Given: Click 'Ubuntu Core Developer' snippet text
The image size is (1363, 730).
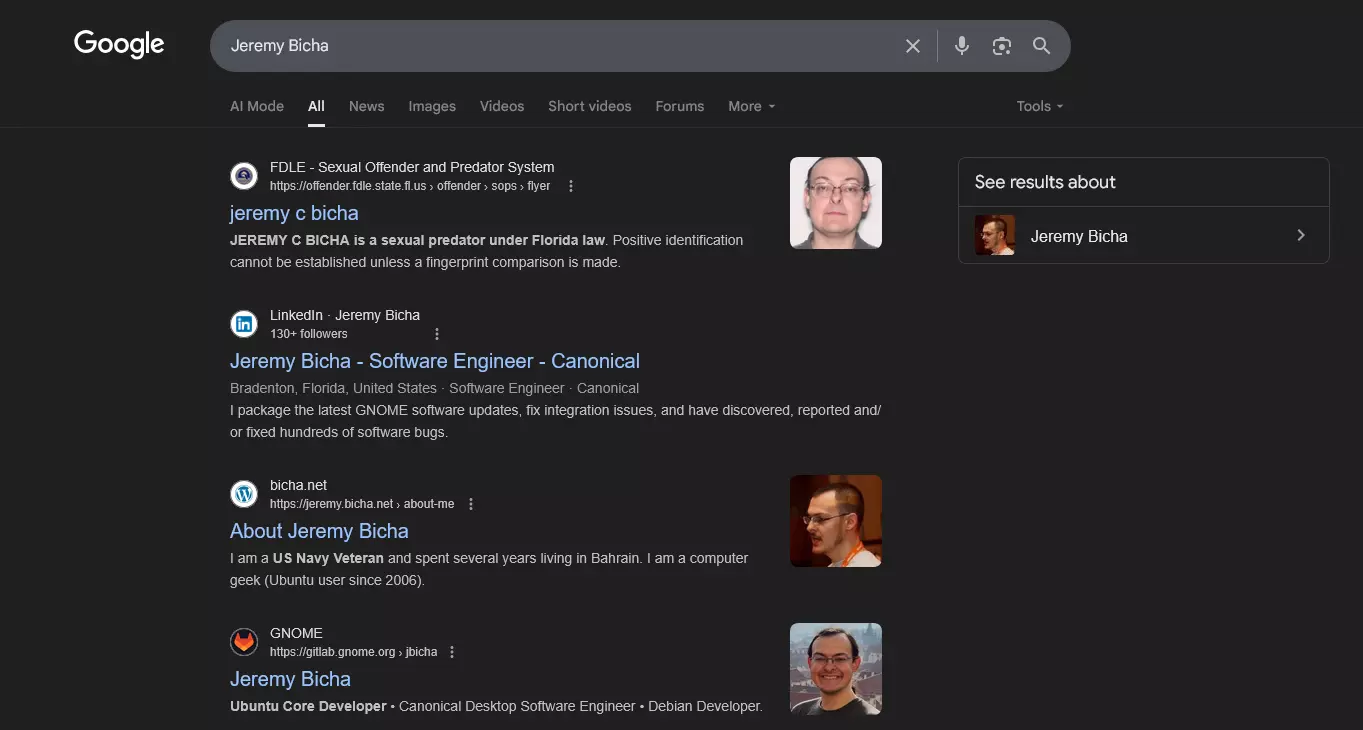Looking at the screenshot, I should (x=308, y=706).
